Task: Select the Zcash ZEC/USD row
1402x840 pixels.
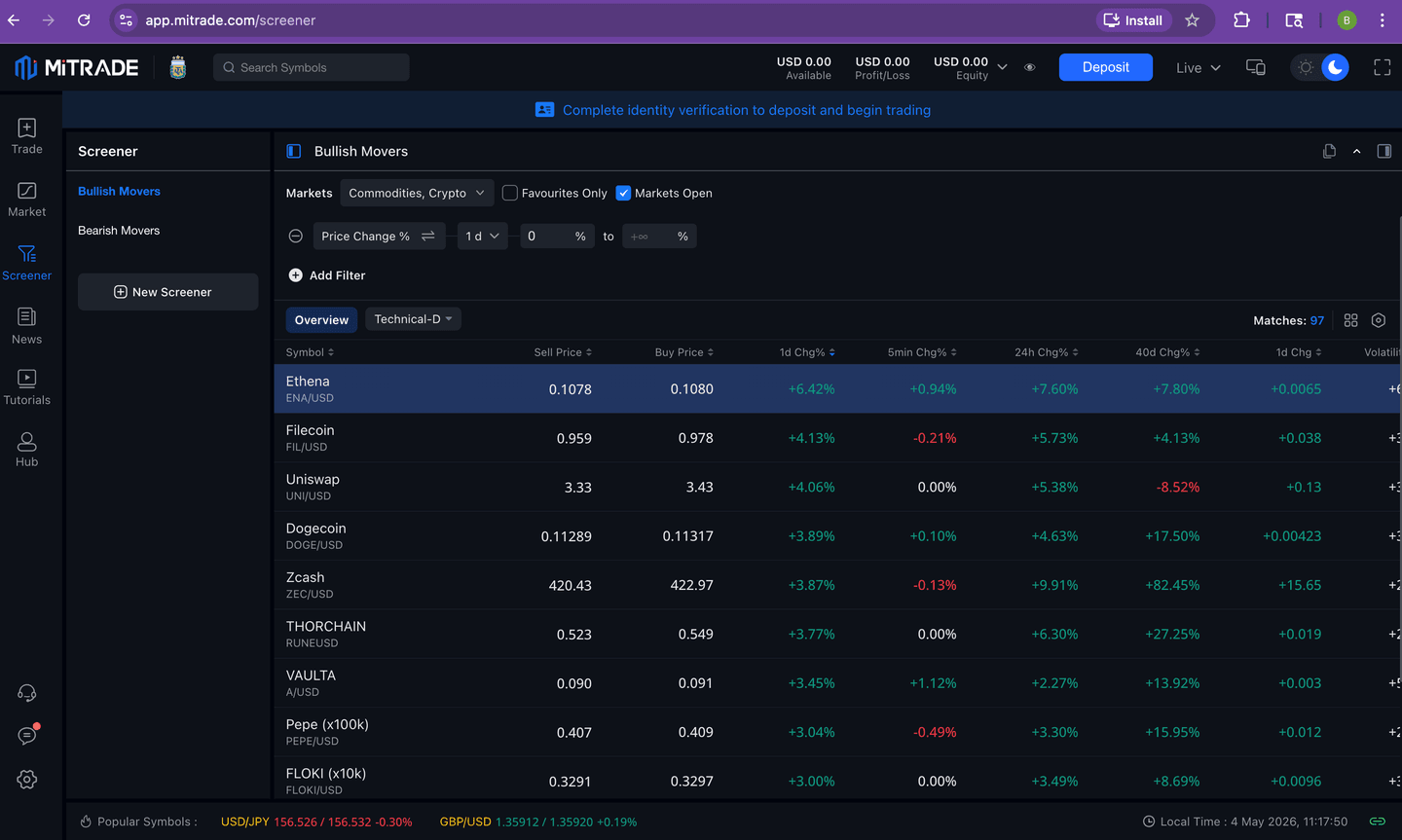Action: (x=837, y=585)
